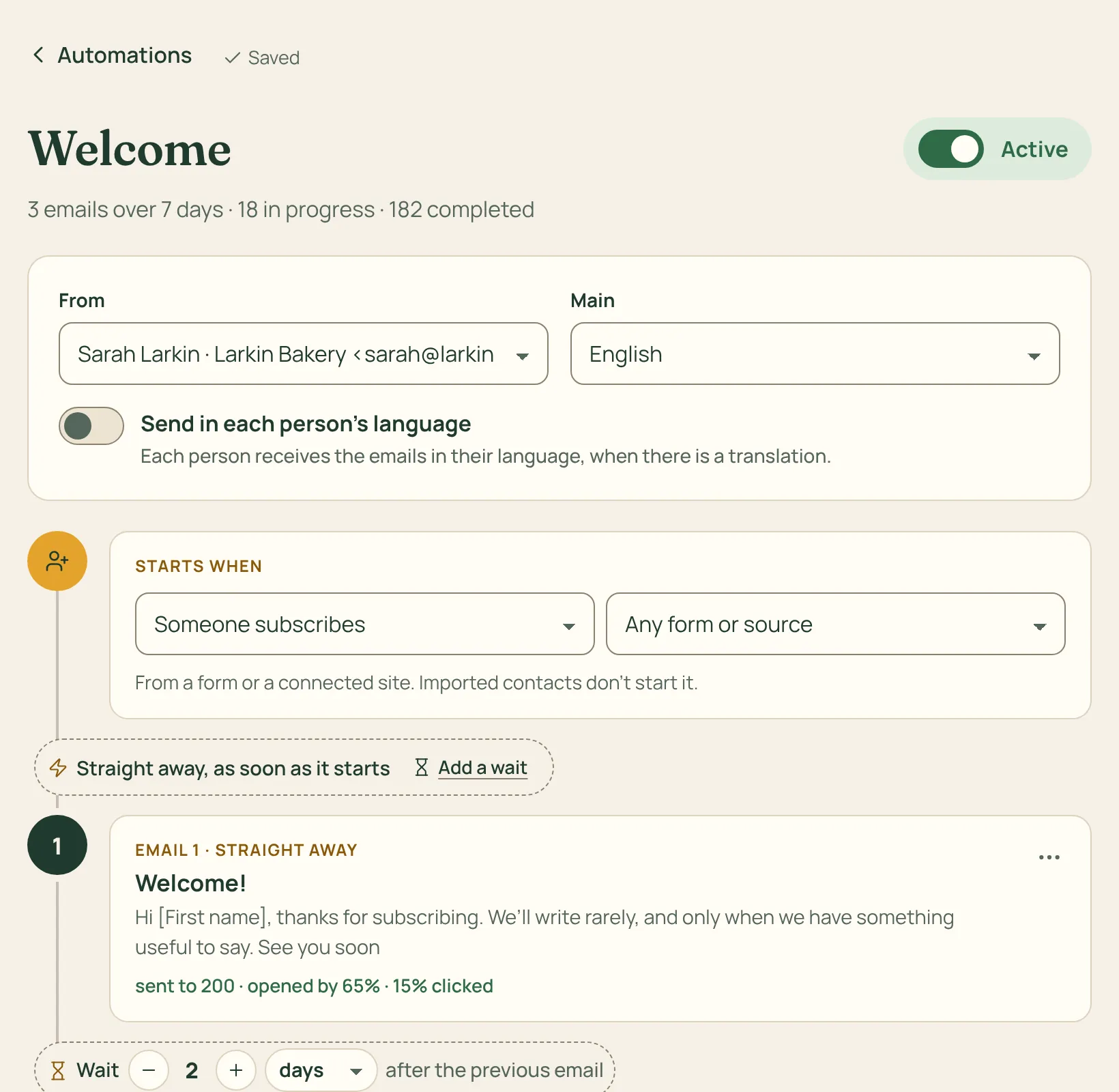Click the Wait hourglass icon
The width and height of the screenshot is (1119, 1092).
[58, 1070]
